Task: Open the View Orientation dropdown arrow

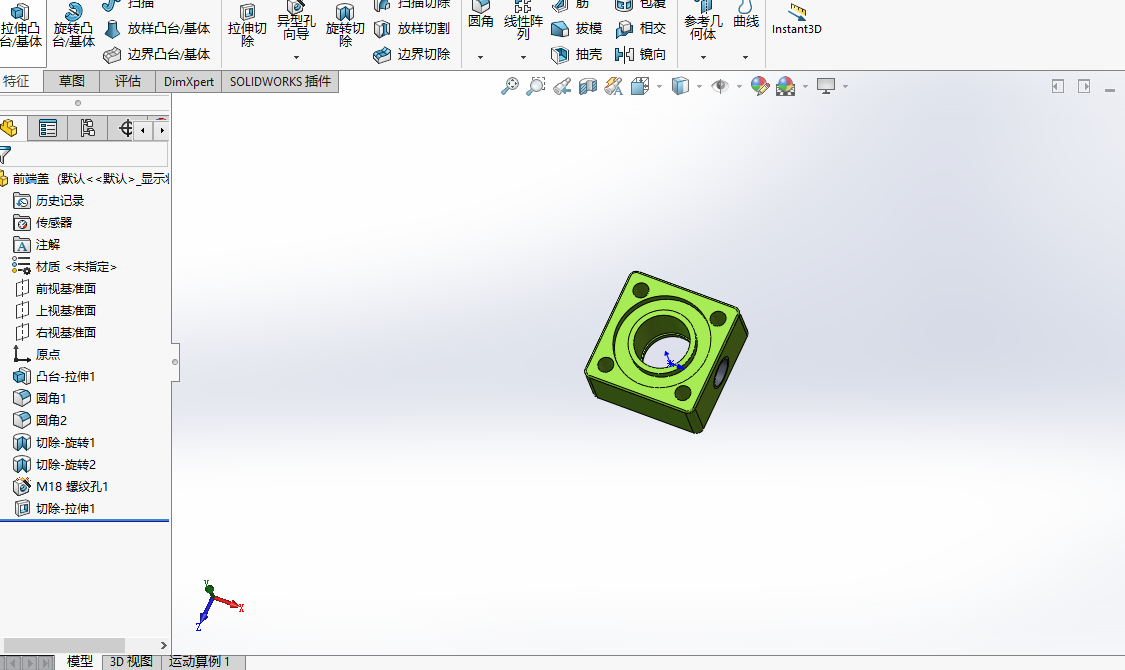Action: pos(659,87)
